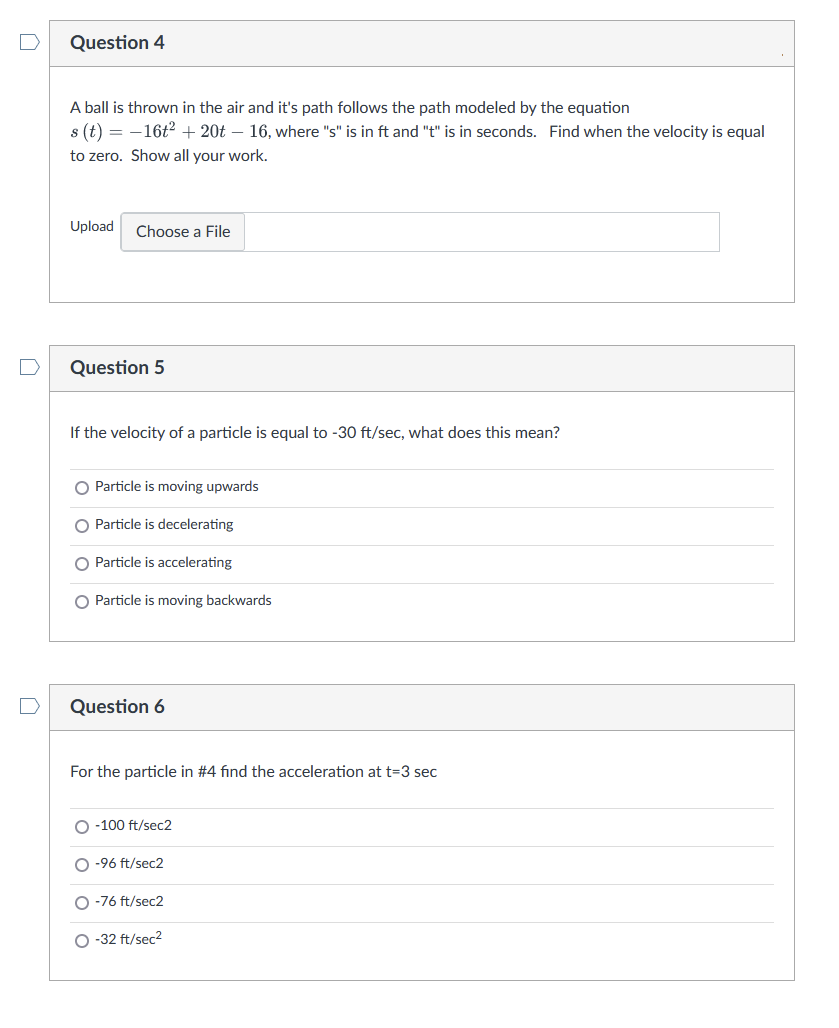The width and height of the screenshot is (839, 1028).
Task: Choose the -96 ft/sec2 answer
Action: pos(82,864)
